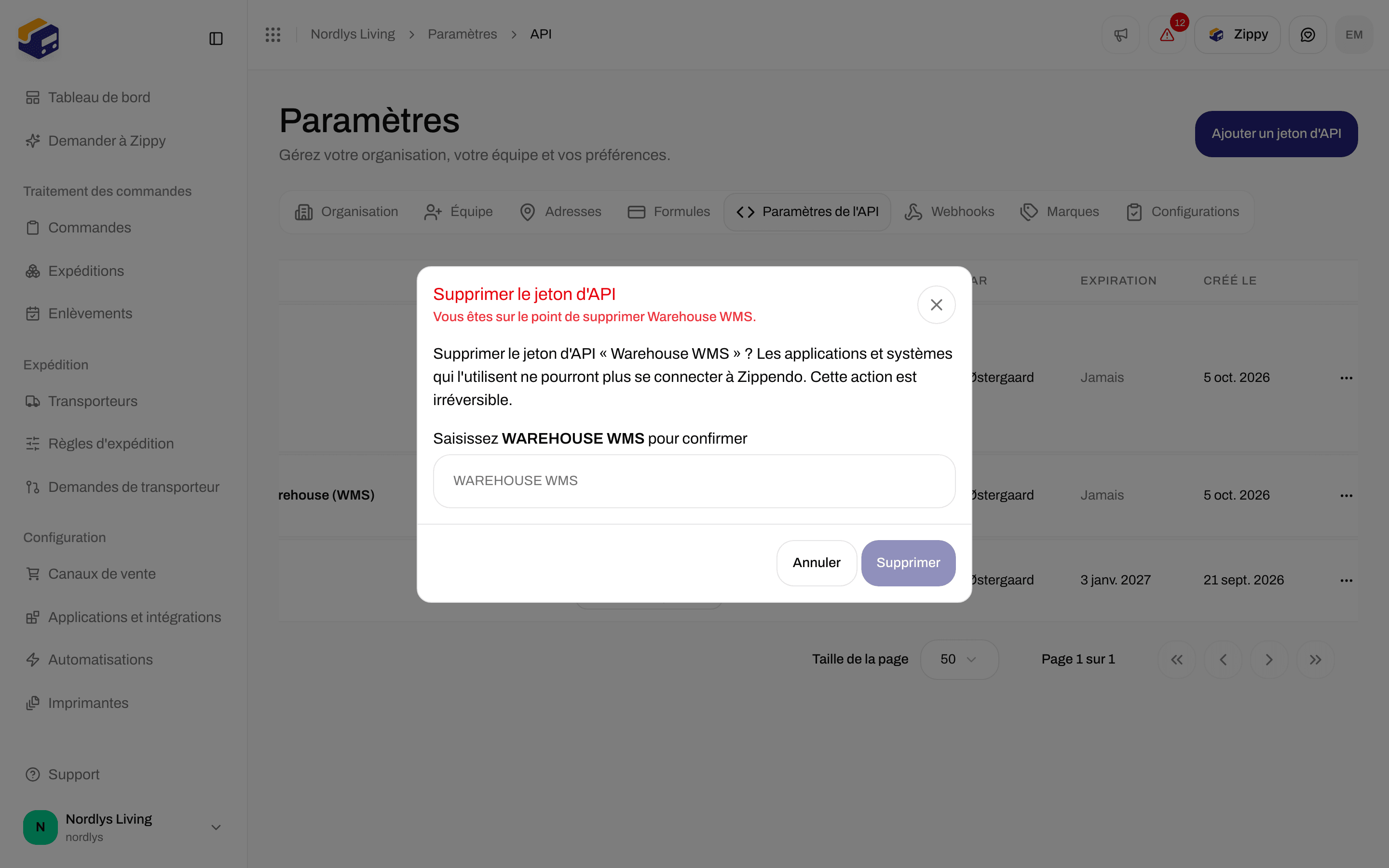
Task: Switch to the Webhooks tab
Action: [x=949, y=212]
